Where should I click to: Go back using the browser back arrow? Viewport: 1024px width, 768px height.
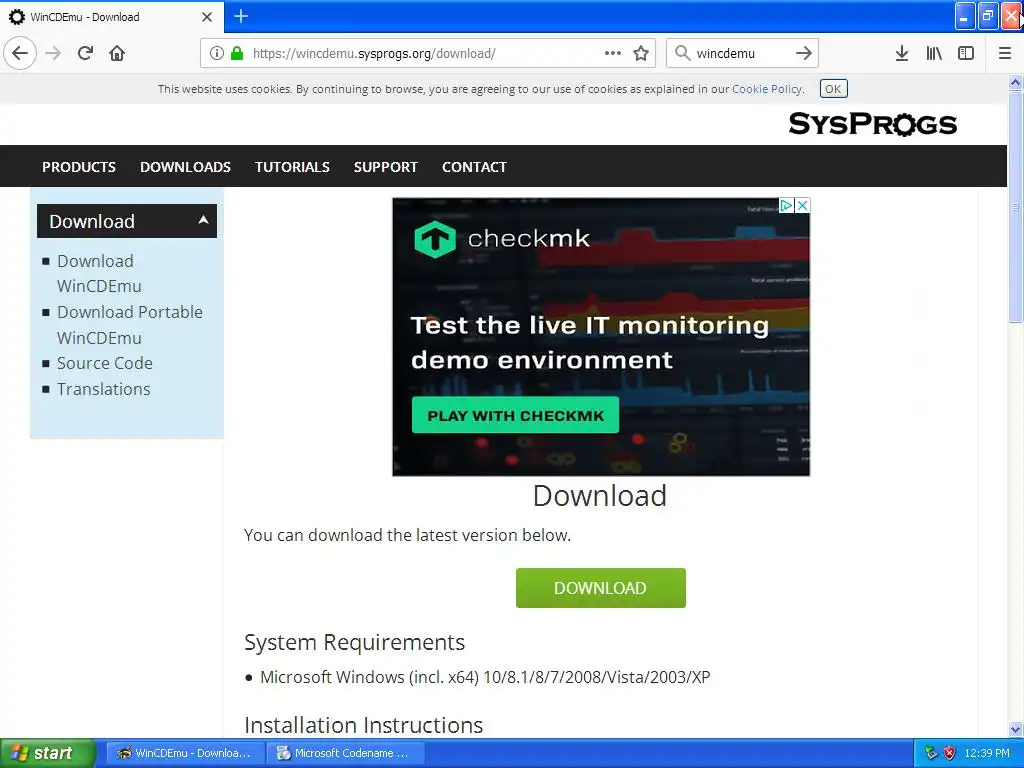pyautogui.click(x=20, y=53)
